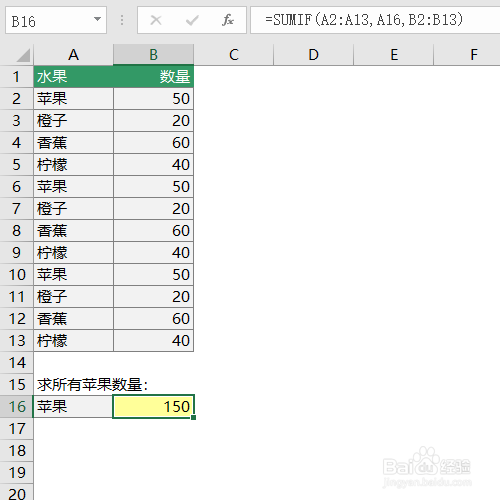Select column A header

tap(73, 55)
